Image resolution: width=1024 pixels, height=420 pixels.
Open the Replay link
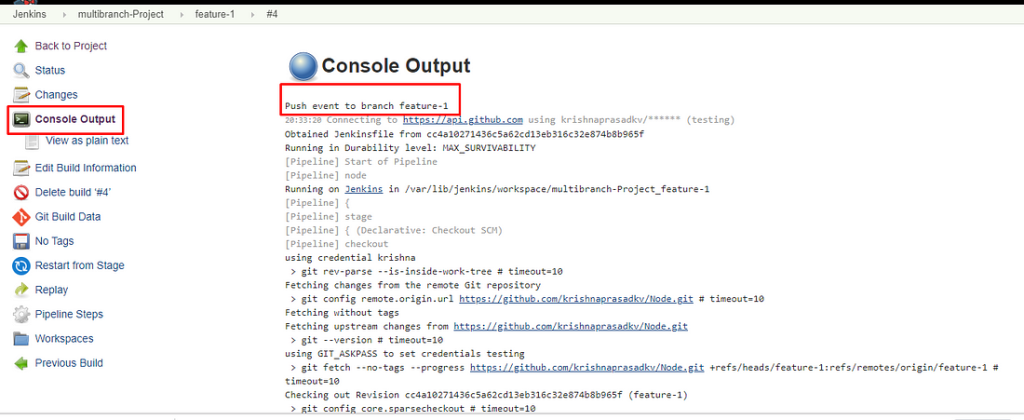51,289
